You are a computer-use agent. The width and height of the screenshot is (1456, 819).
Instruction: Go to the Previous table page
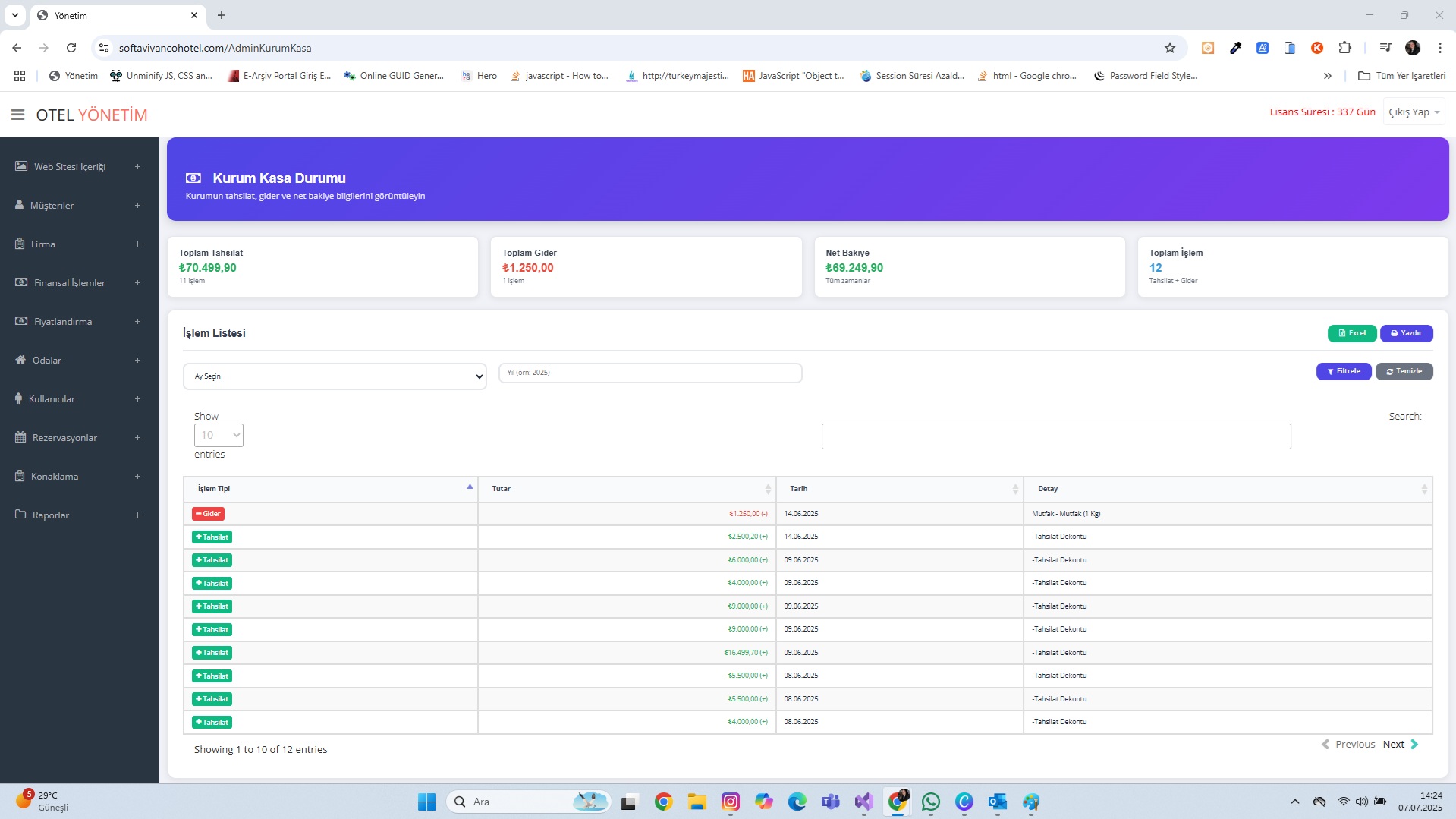coord(1348,744)
